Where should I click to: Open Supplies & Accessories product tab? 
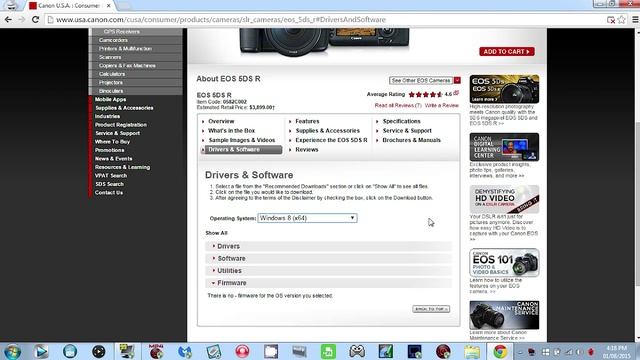pyautogui.click(x=327, y=131)
